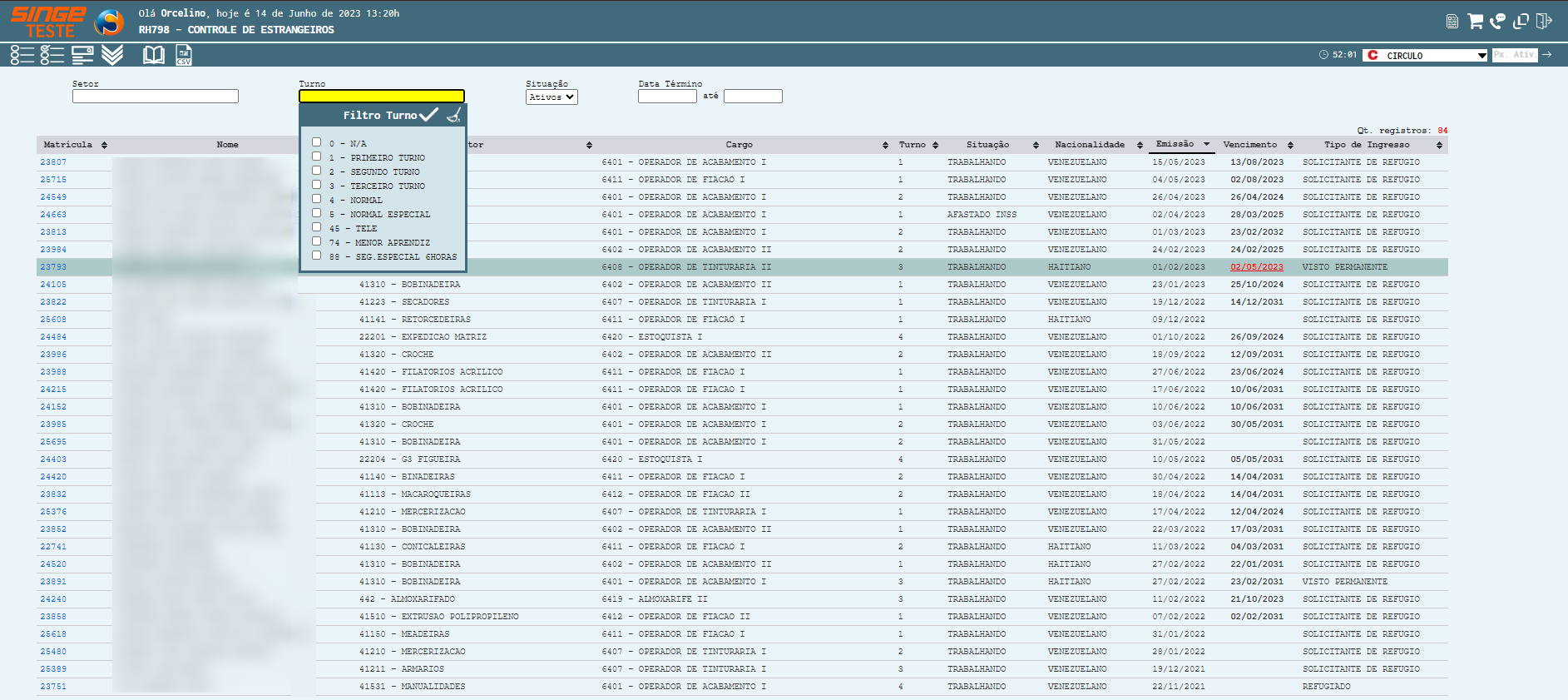Click the logout door icon
The width and height of the screenshot is (1568, 700).
(1544, 21)
